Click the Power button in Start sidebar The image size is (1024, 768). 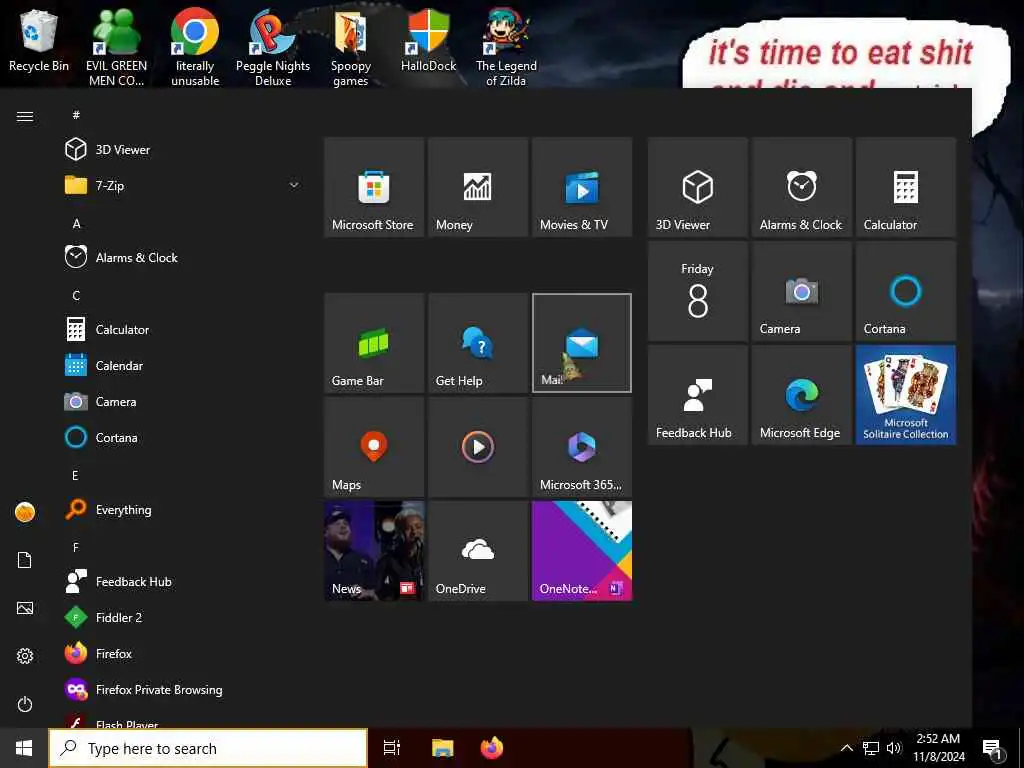coord(25,704)
